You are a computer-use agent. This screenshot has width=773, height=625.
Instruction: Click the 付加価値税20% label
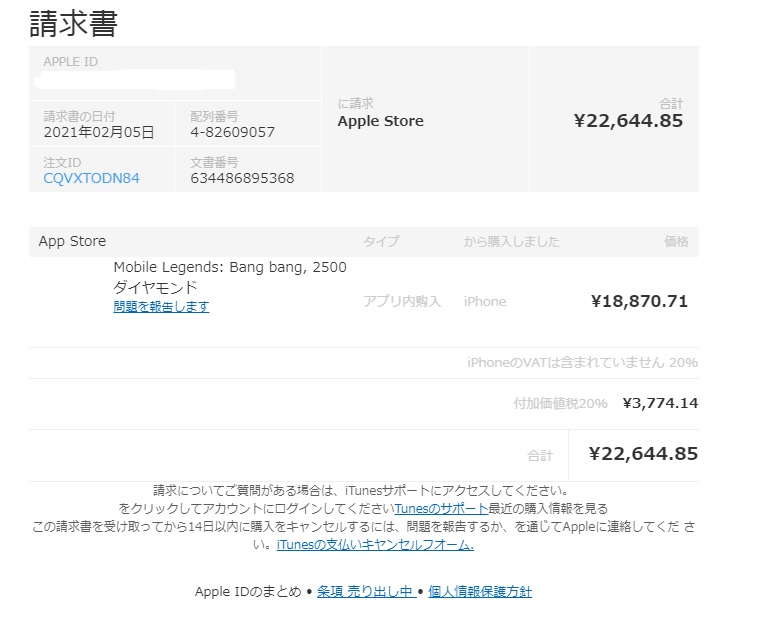(x=560, y=404)
